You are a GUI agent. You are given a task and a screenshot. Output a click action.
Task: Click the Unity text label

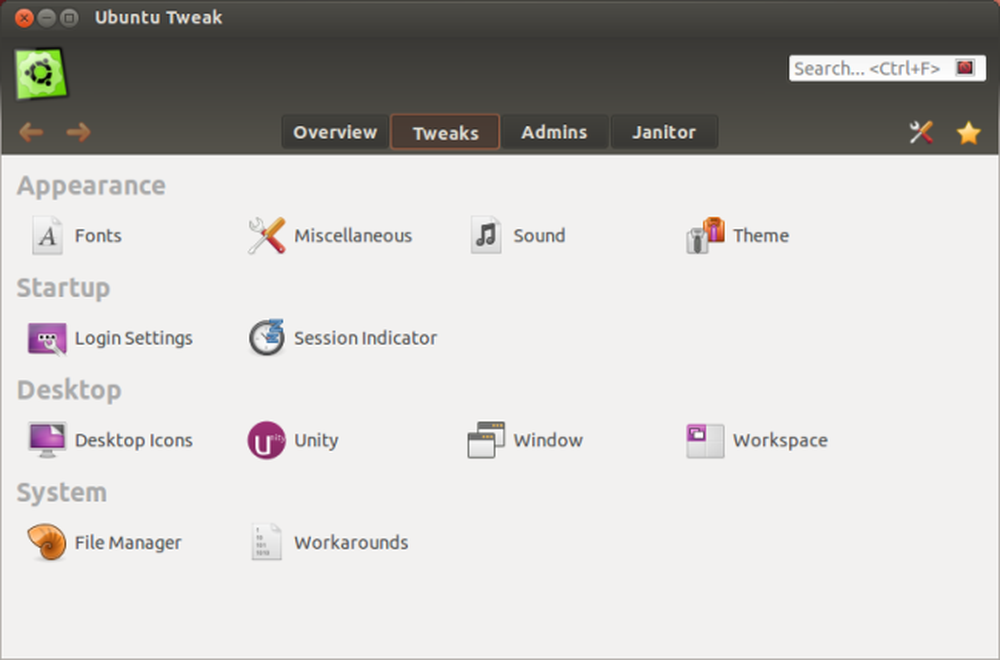[316, 441]
